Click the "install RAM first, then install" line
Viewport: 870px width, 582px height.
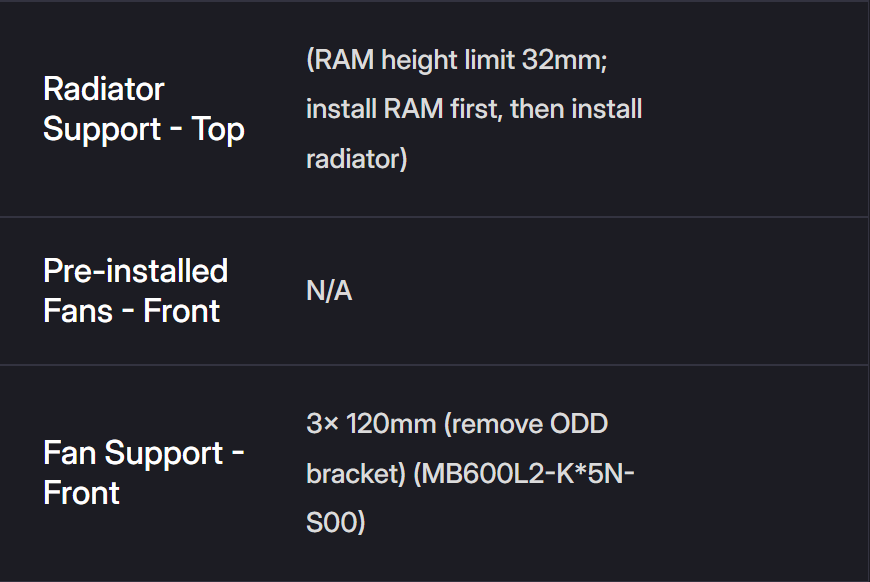click(x=473, y=109)
